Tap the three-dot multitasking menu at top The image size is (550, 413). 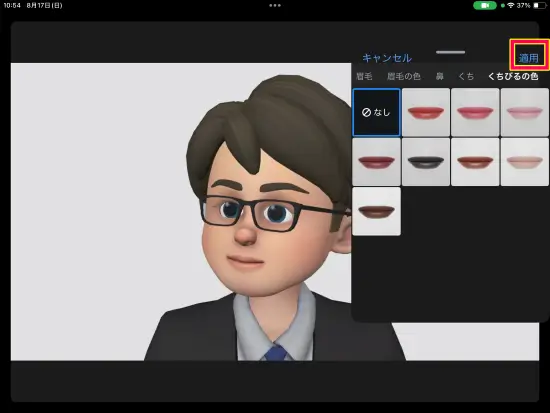pos(275,6)
